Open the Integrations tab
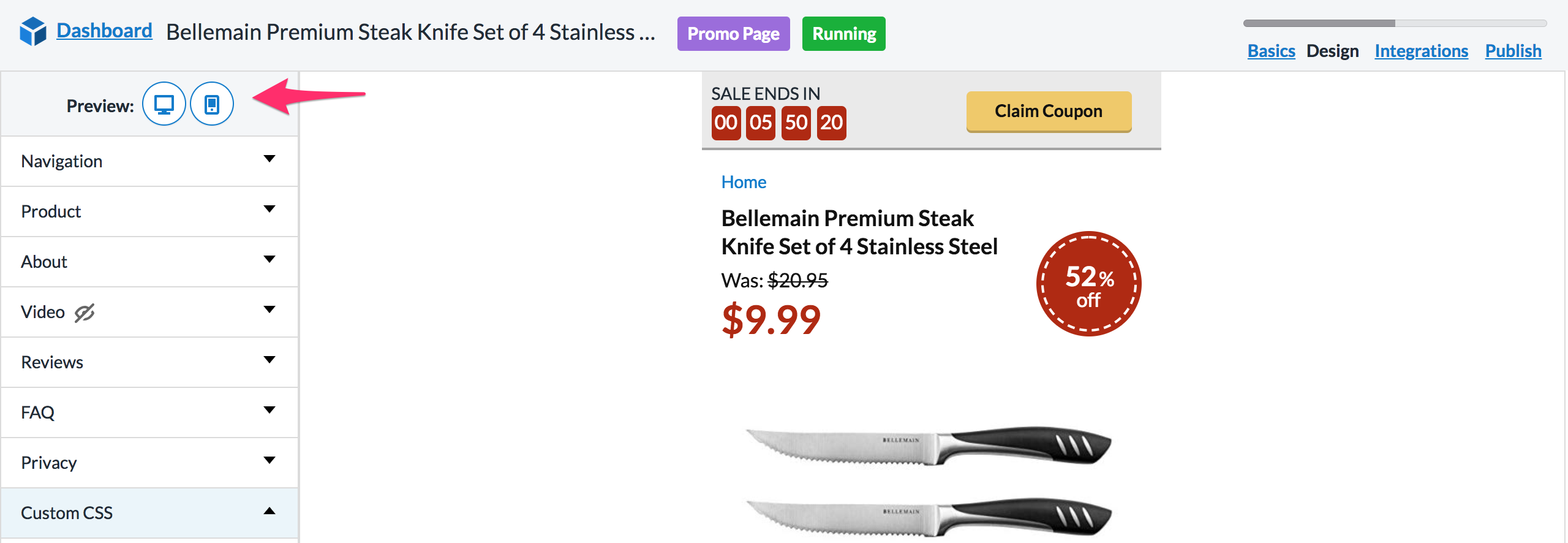Screen dimensions: 1568x543 click(1421, 51)
